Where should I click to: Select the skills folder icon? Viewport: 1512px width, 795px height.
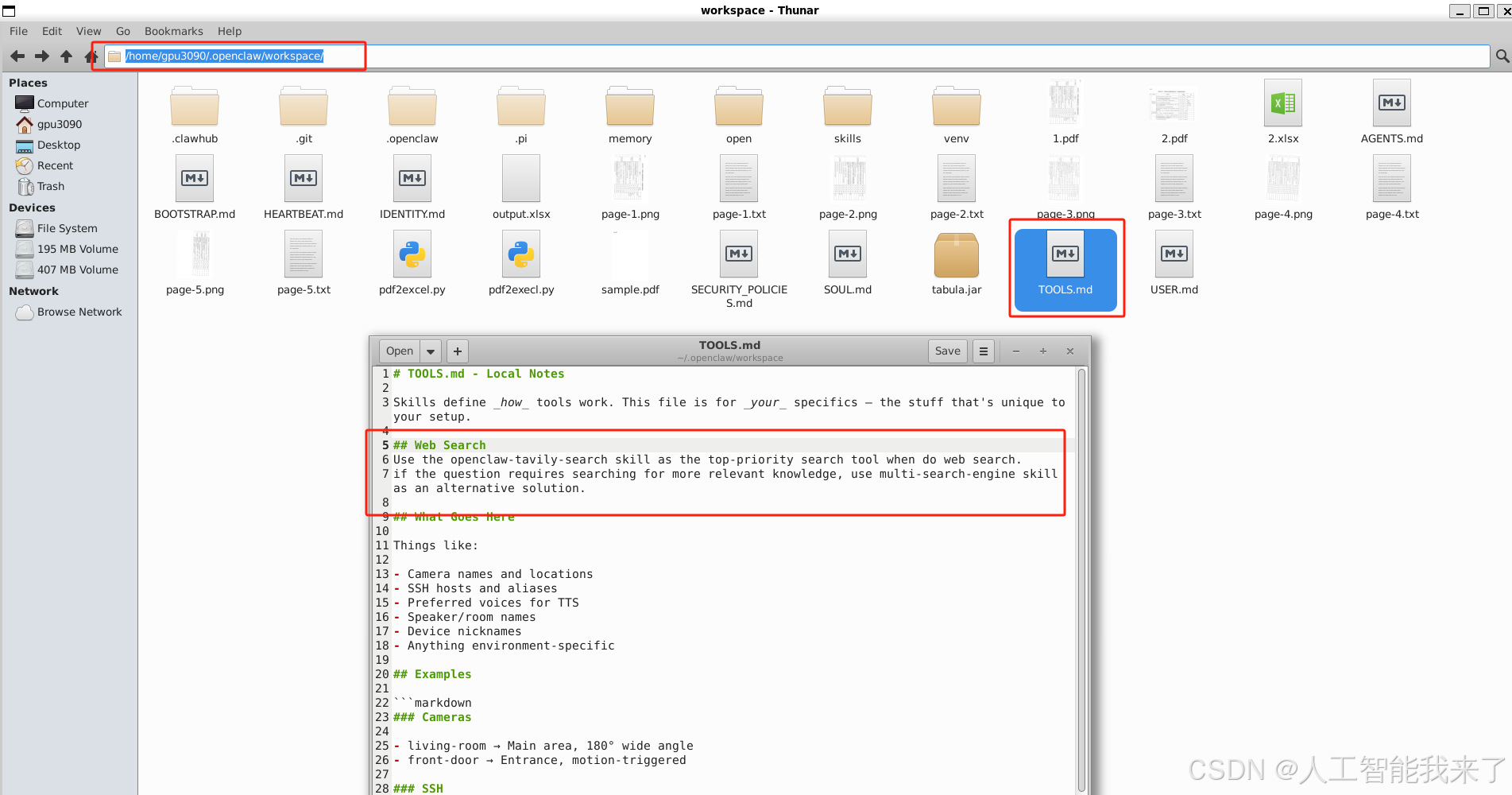tap(848, 106)
